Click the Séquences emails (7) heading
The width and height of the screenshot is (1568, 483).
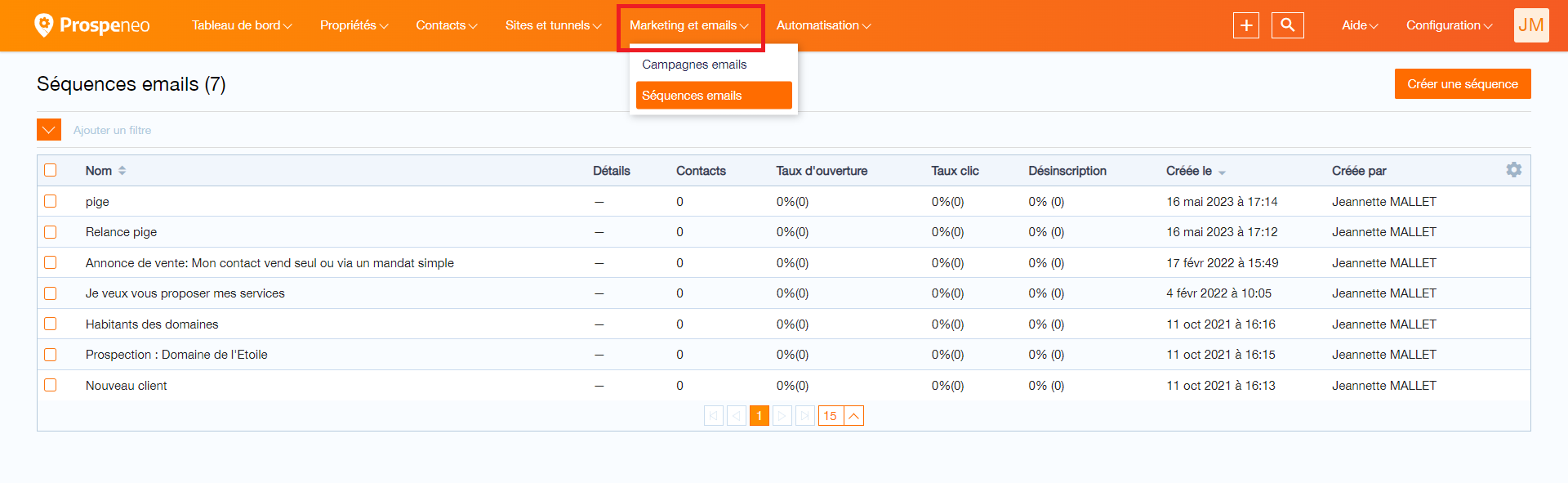tap(131, 84)
